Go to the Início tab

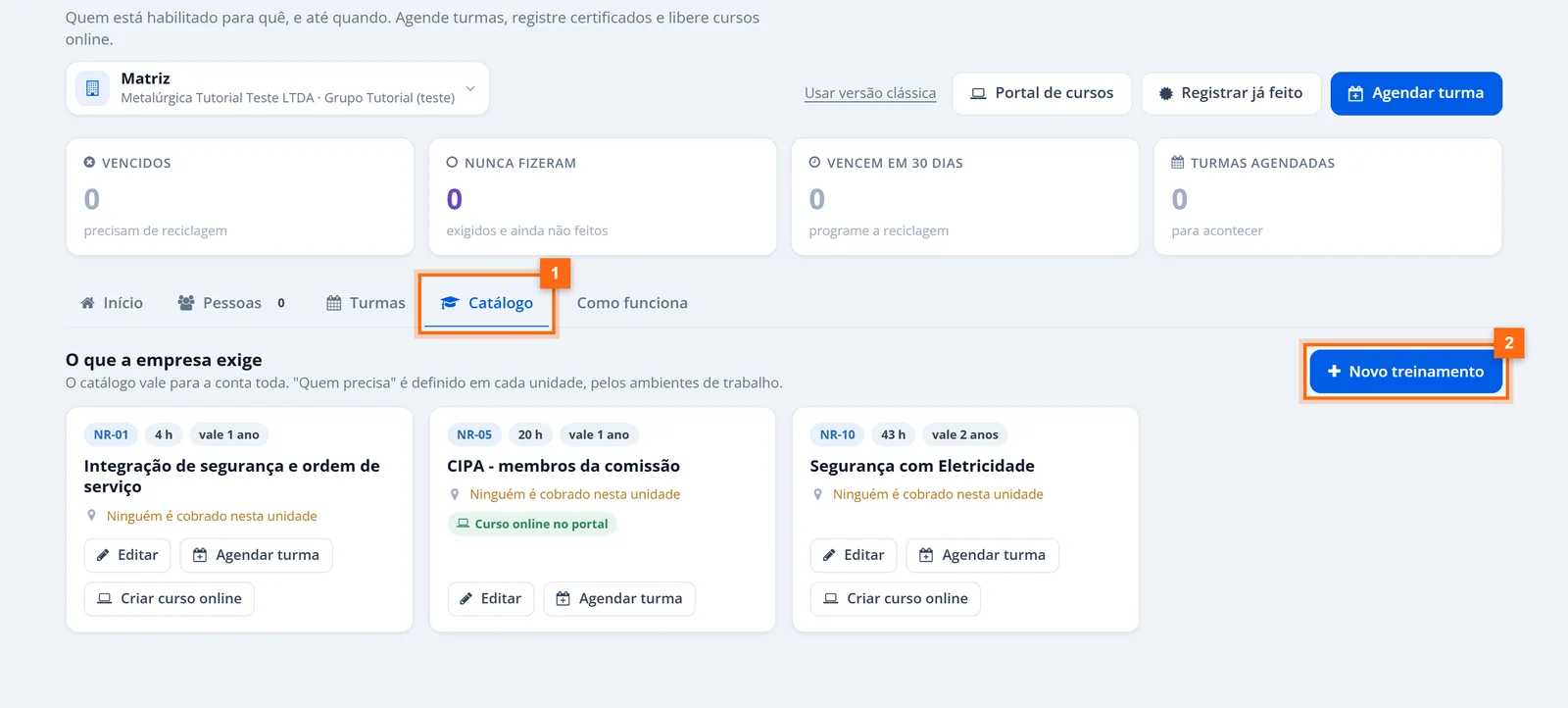coord(112,303)
